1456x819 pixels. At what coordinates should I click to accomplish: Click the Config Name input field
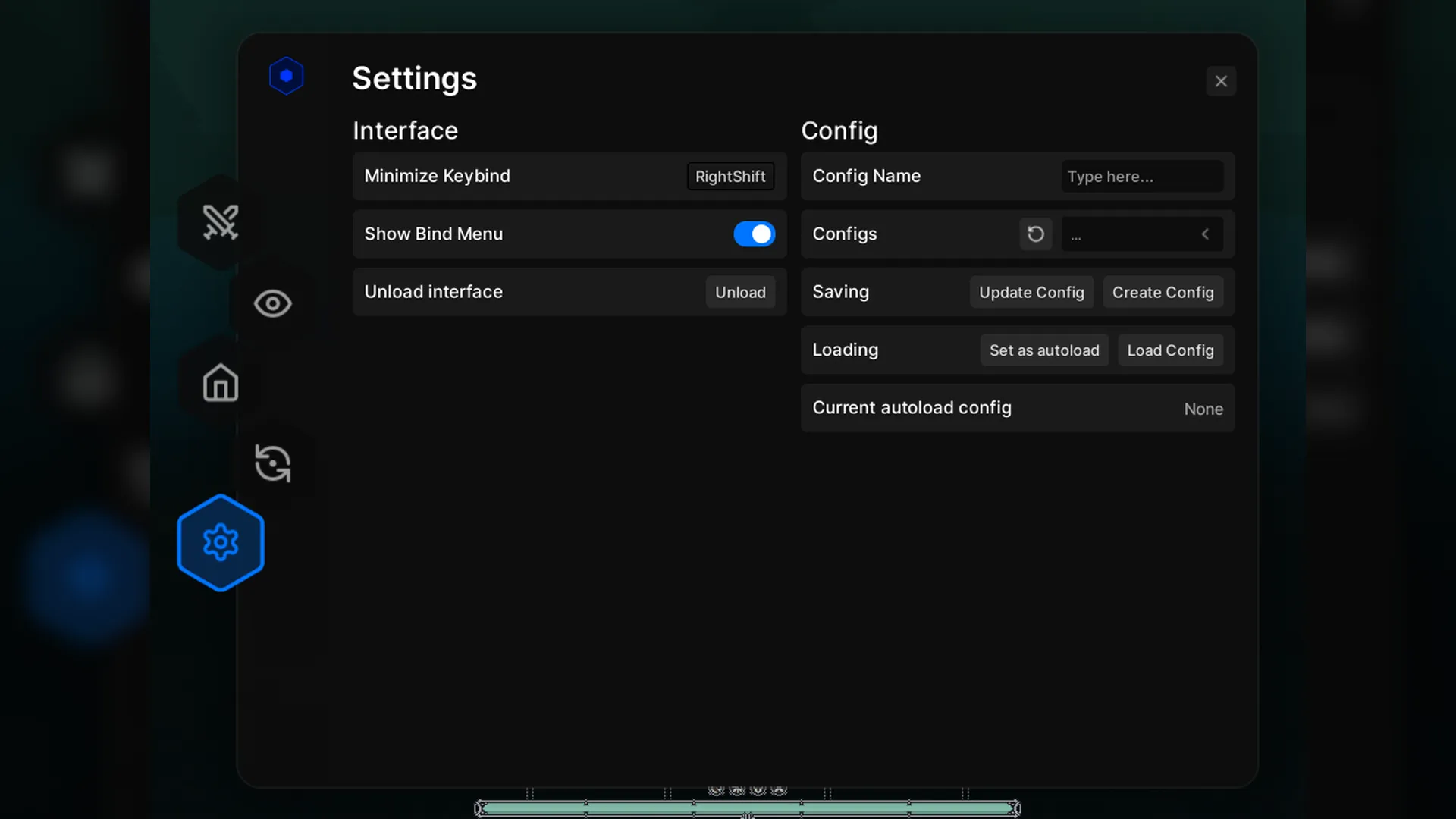1141,177
